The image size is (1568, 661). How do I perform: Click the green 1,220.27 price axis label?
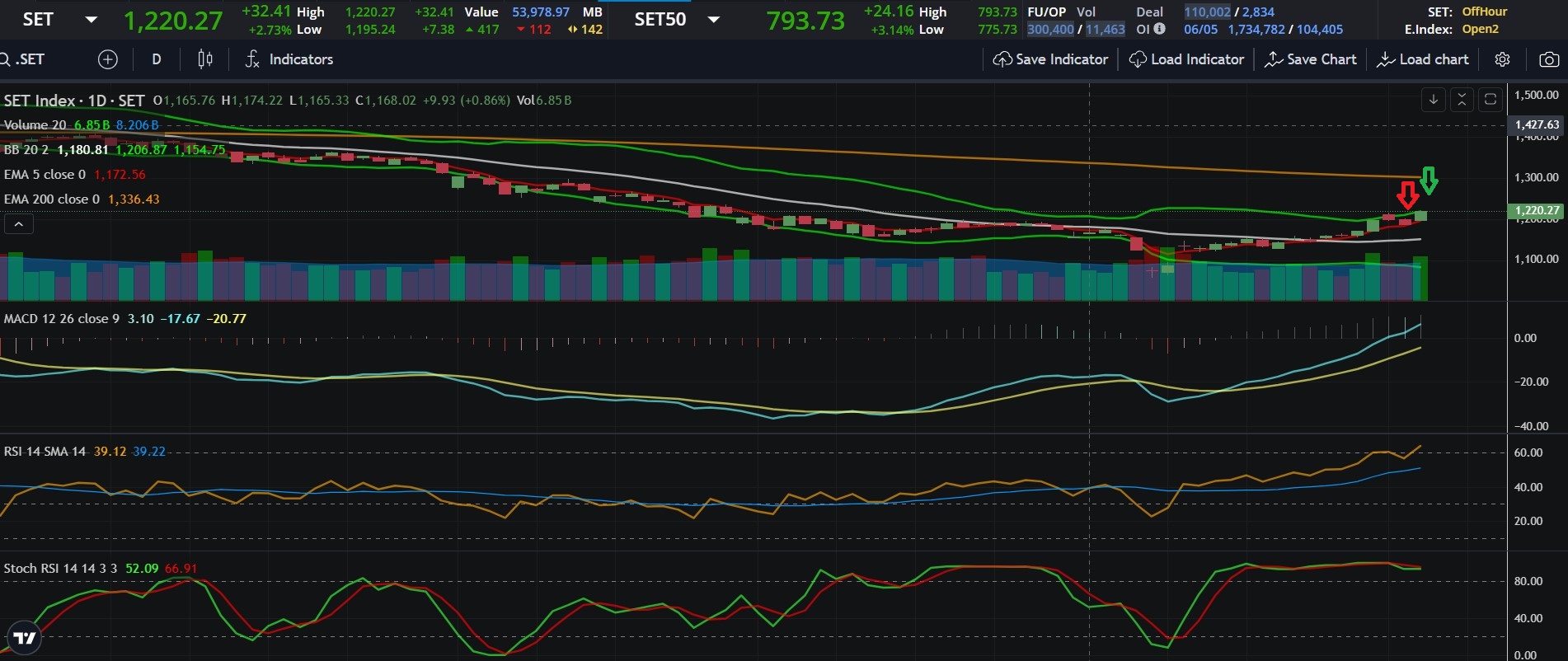pos(1537,210)
